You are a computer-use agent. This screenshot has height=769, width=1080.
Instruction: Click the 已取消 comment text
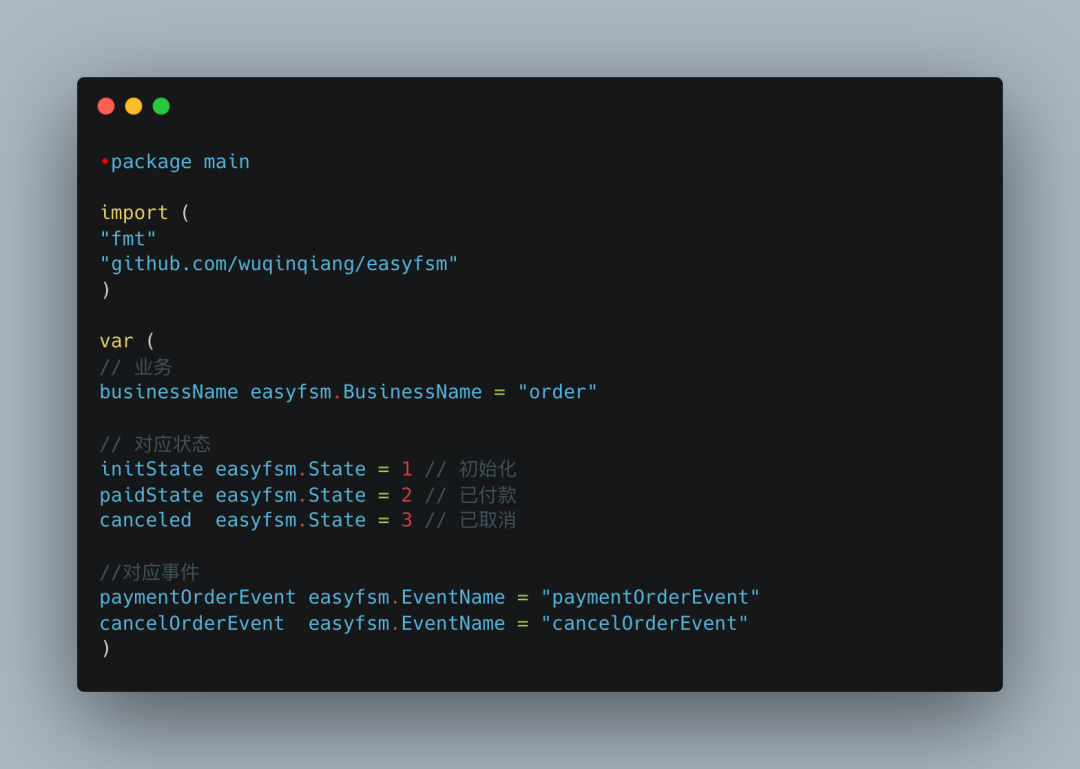point(488,520)
